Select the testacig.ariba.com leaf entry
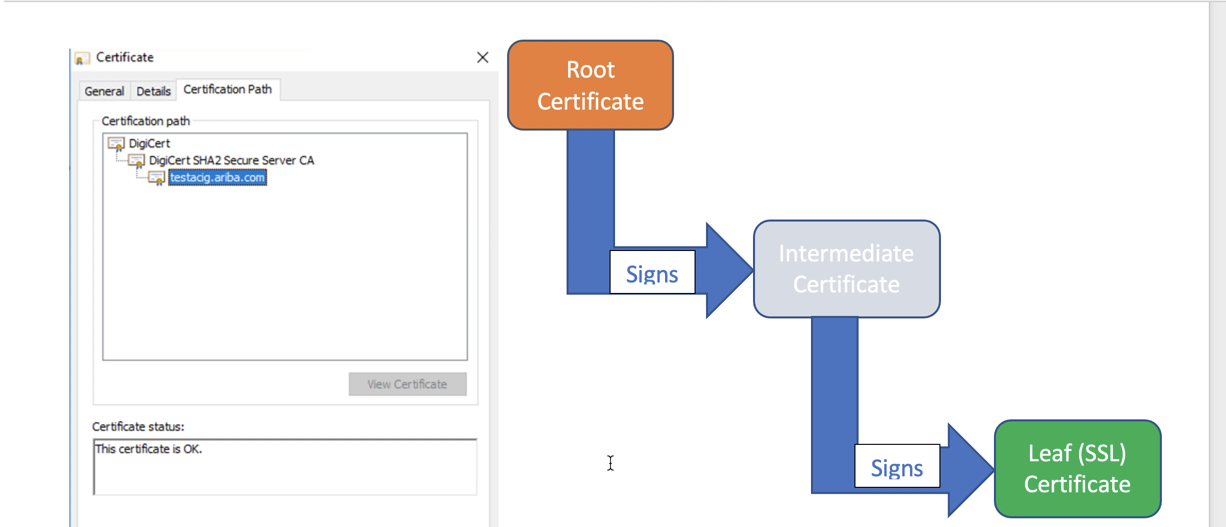 coord(217,178)
